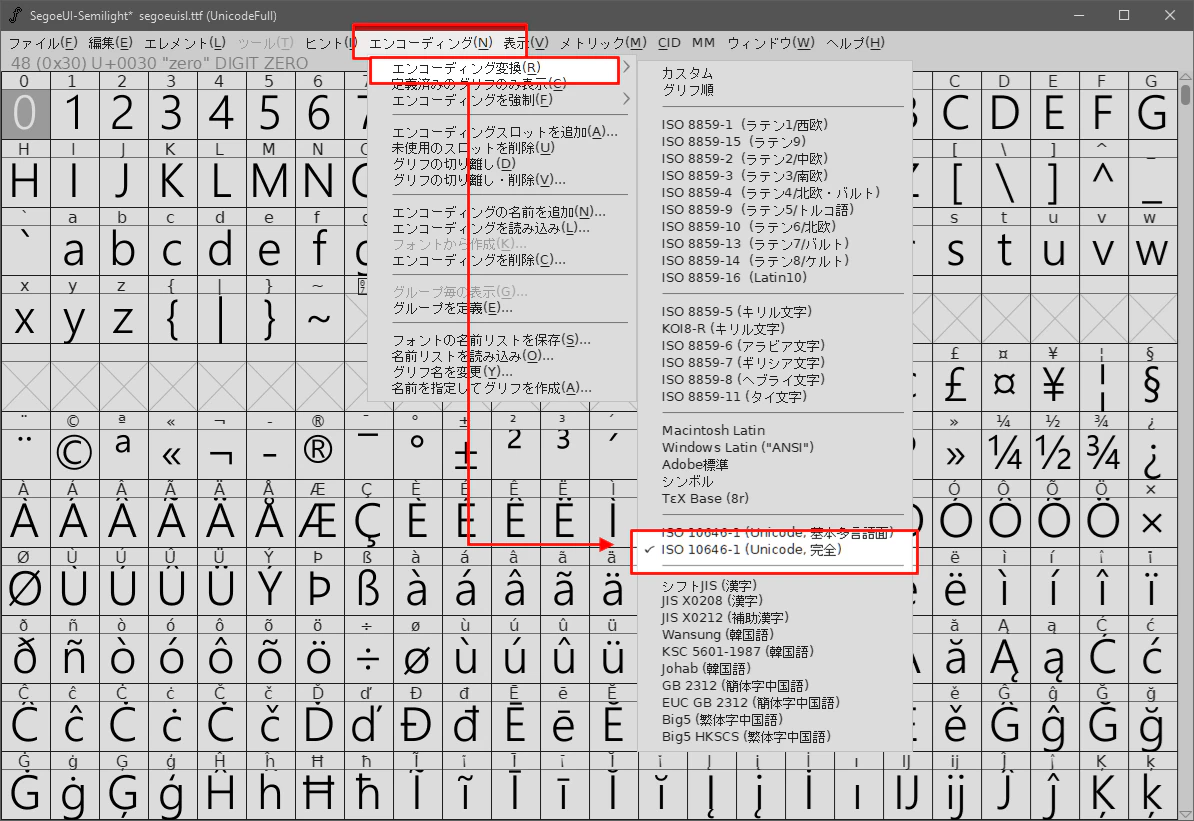The image size is (1194, 821).
Task: Open the ヘルプ(H) menu
Action: [855, 43]
